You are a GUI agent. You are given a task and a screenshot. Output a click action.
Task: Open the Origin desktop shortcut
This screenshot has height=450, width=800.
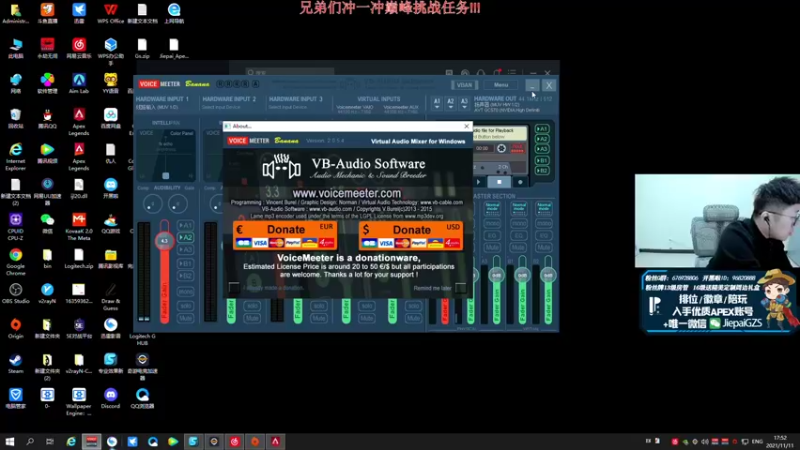coord(15,328)
